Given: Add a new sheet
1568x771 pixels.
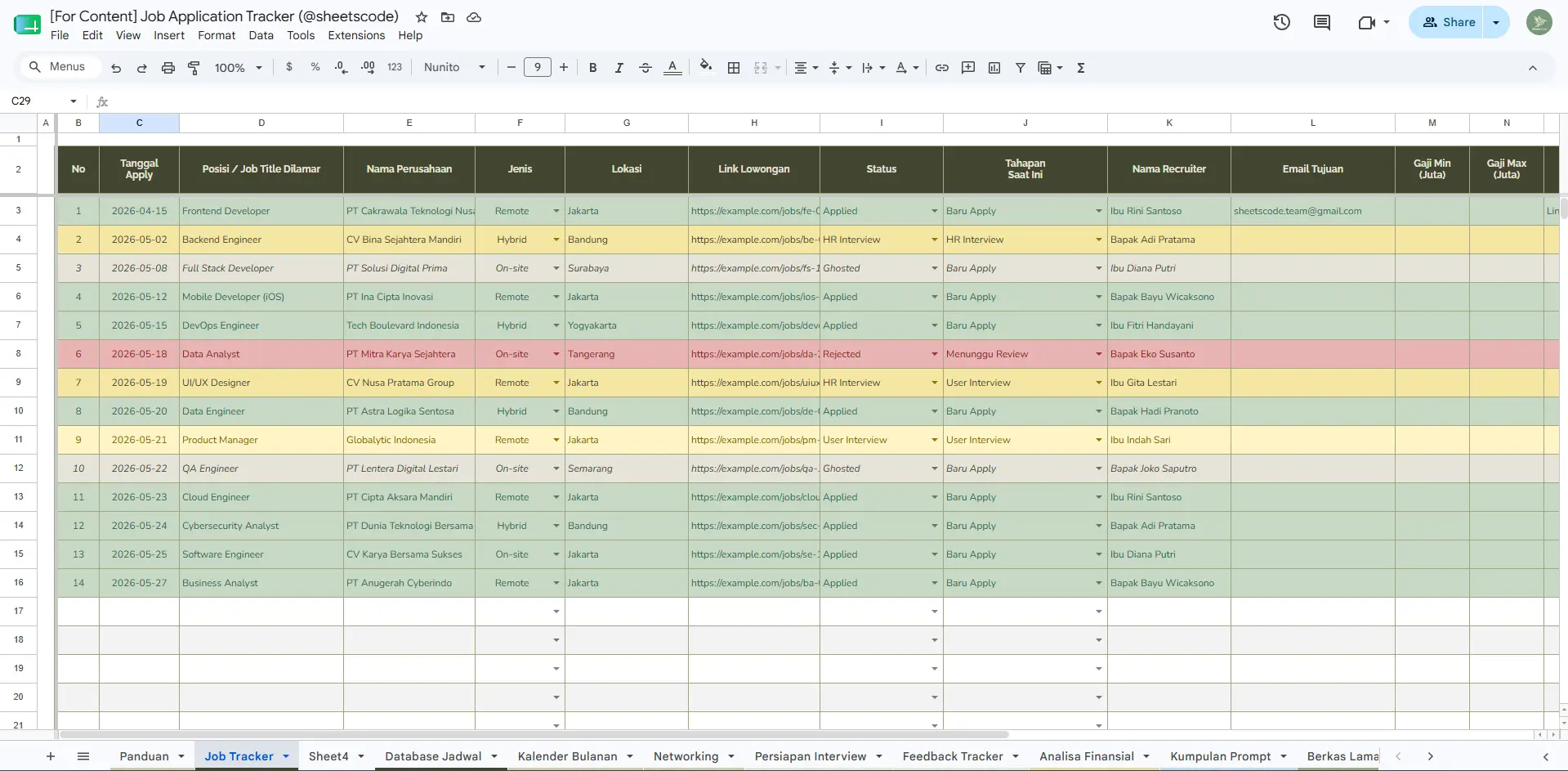Looking at the screenshot, I should [51, 756].
